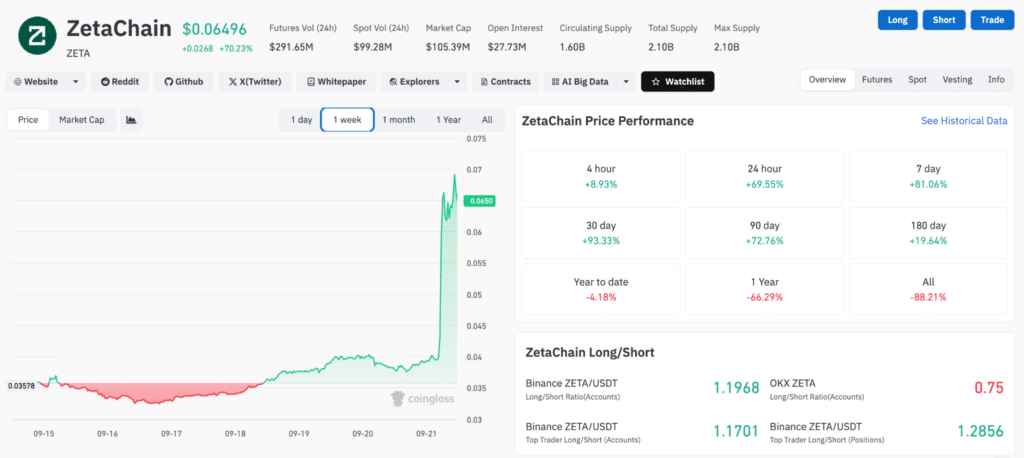1024x458 pixels.
Task: Click the 1 Year performance card
Action: coord(765,289)
